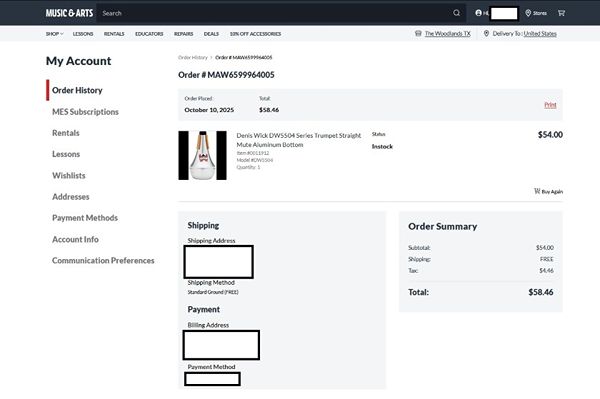Click the Order # MAW6599964005 heading
The image size is (600, 399).
(x=226, y=75)
